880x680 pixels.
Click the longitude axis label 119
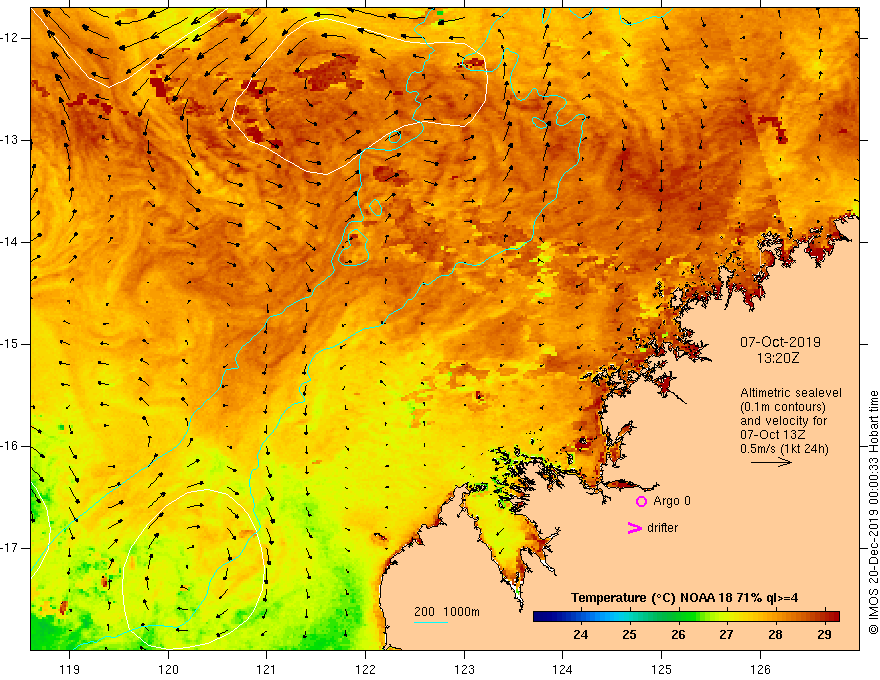[x=70, y=669]
